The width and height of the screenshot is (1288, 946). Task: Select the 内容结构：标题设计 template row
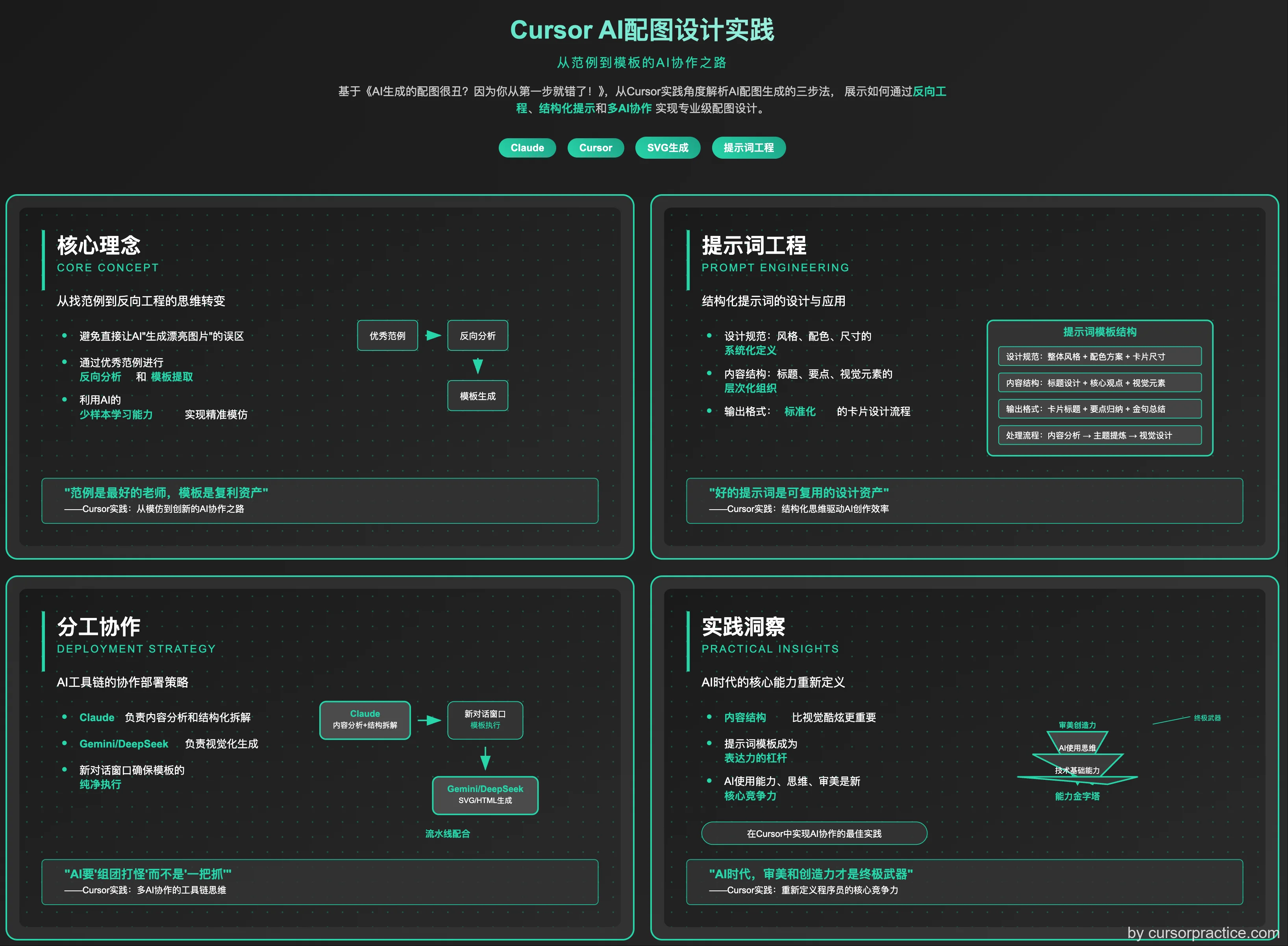pyautogui.click(x=1100, y=382)
